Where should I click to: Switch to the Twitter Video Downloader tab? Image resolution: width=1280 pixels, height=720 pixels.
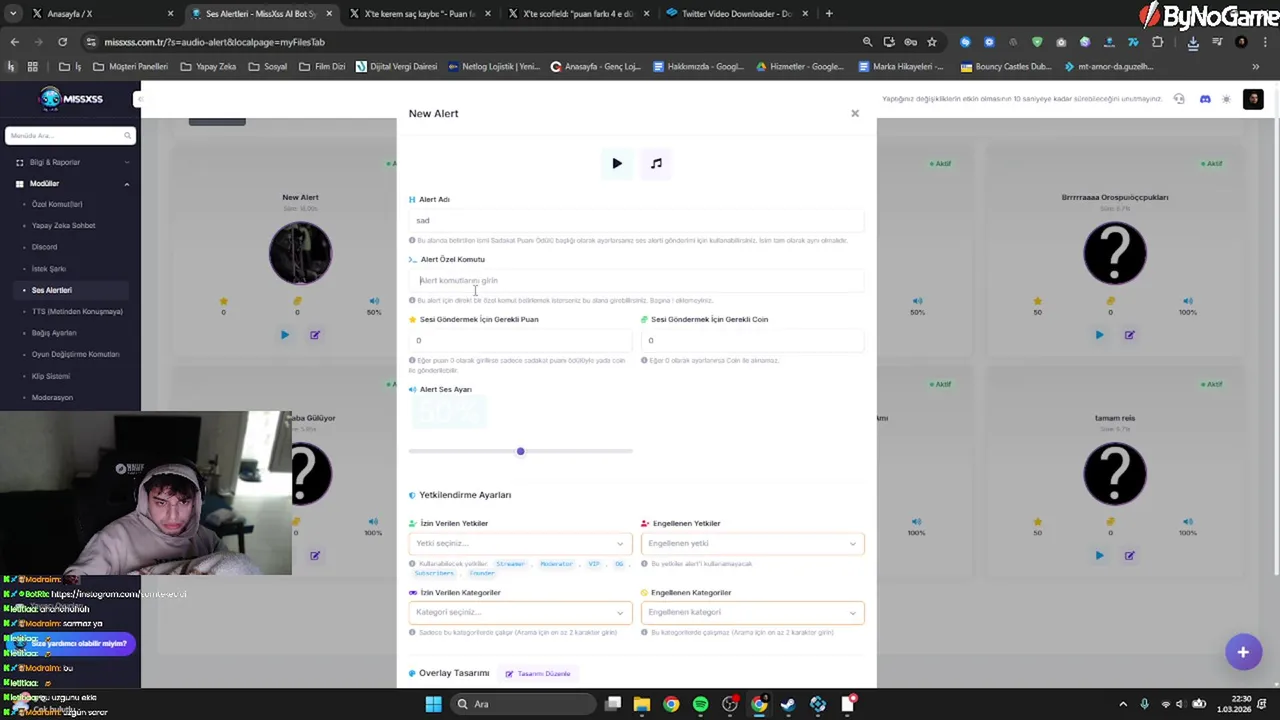click(735, 14)
